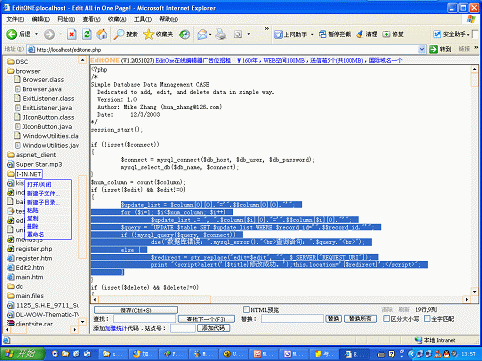
Task: Open the 上网助手 dropdown arrow
Action: pyautogui.click(x=312, y=34)
